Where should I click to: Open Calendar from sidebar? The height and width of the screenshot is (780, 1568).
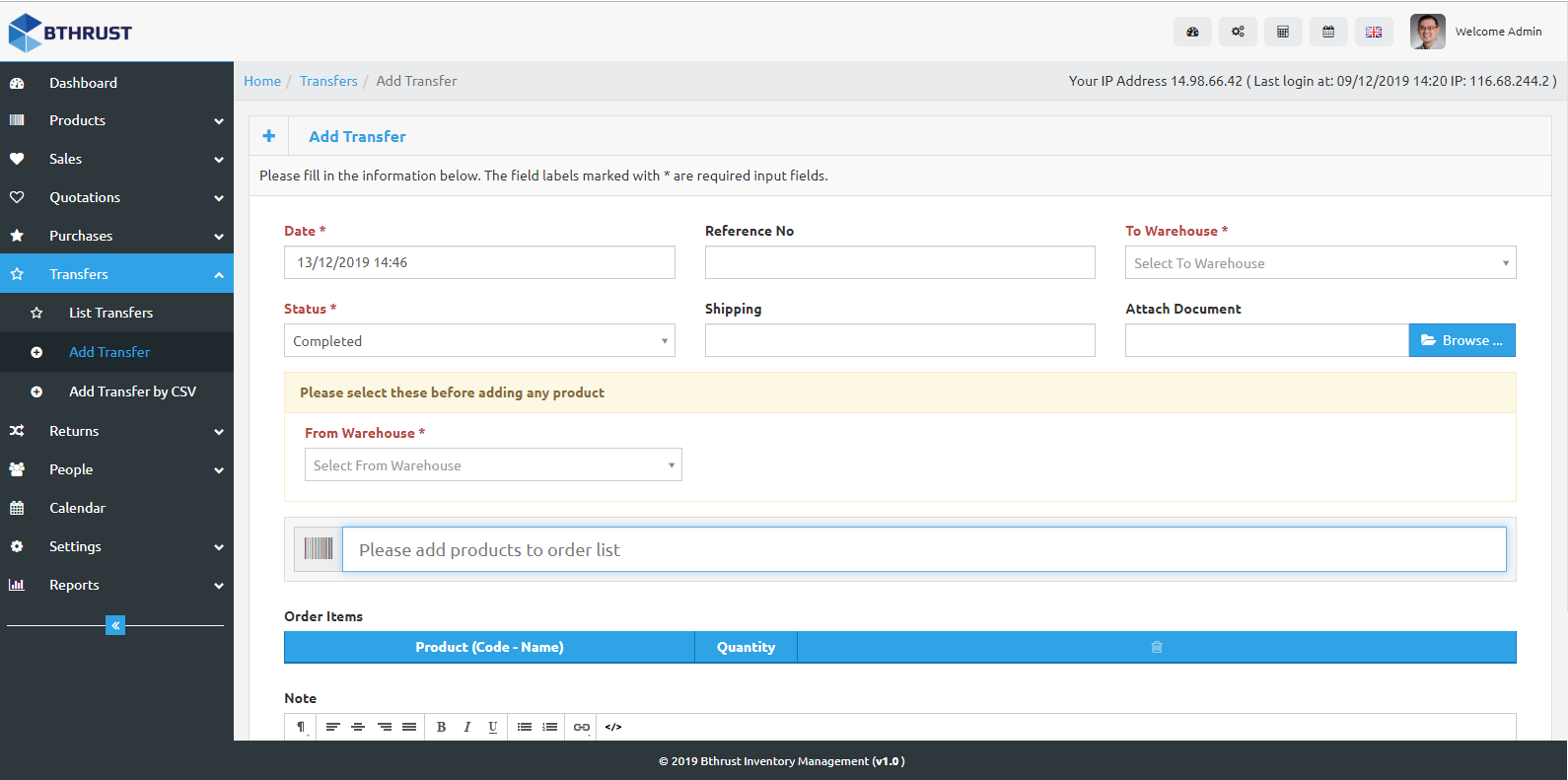[116, 508]
